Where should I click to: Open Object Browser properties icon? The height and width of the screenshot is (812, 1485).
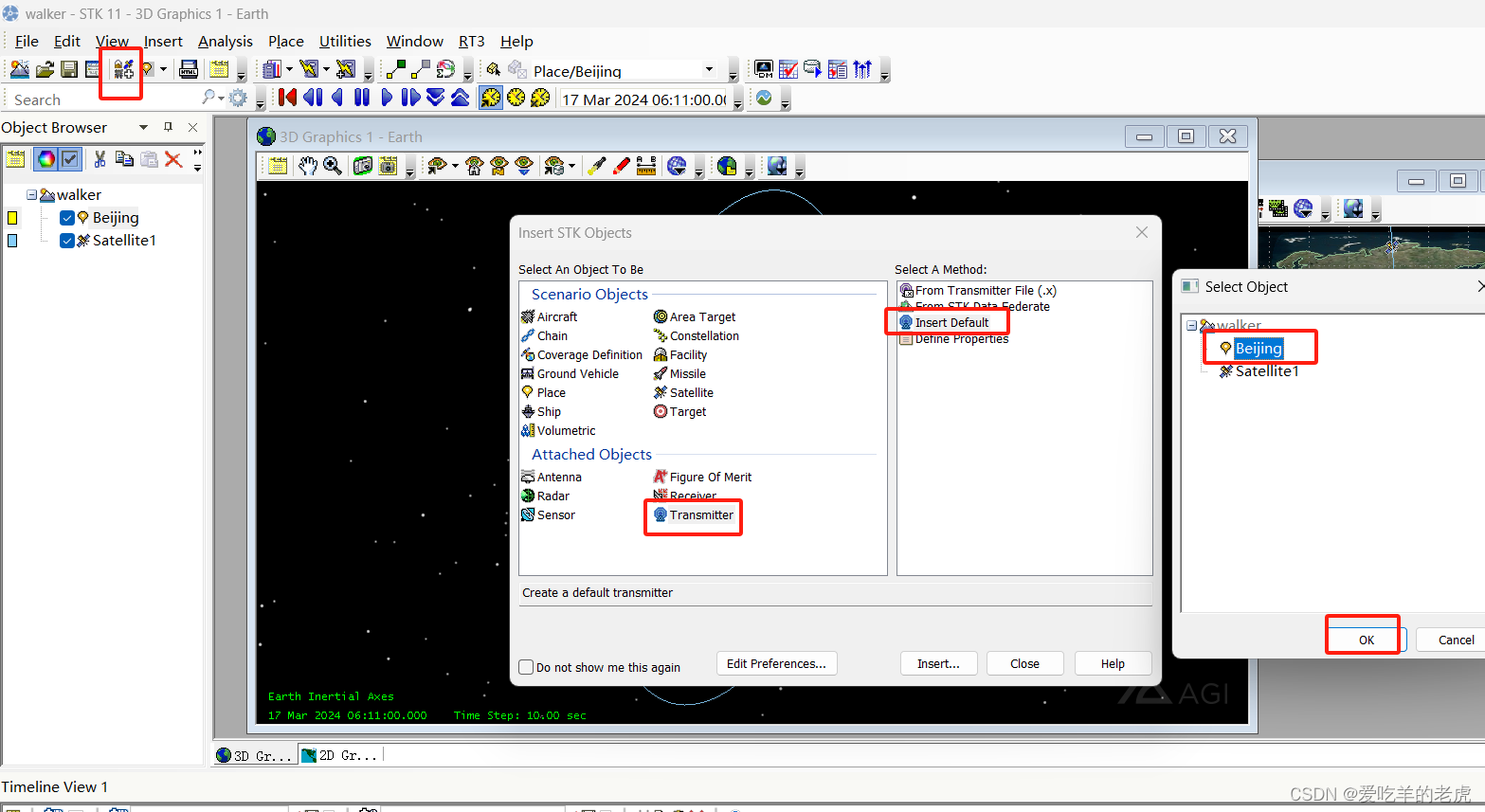(15, 159)
